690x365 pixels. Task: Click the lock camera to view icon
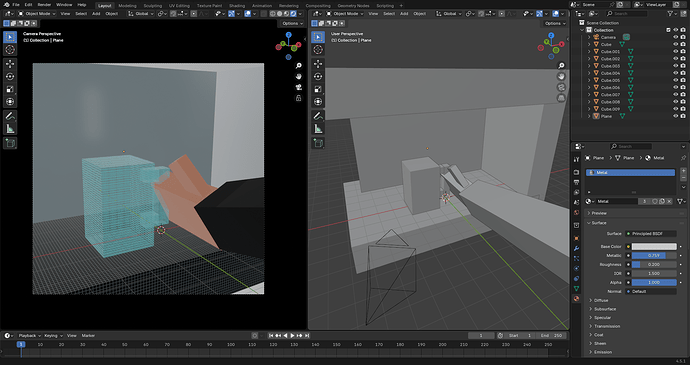(x=299, y=98)
